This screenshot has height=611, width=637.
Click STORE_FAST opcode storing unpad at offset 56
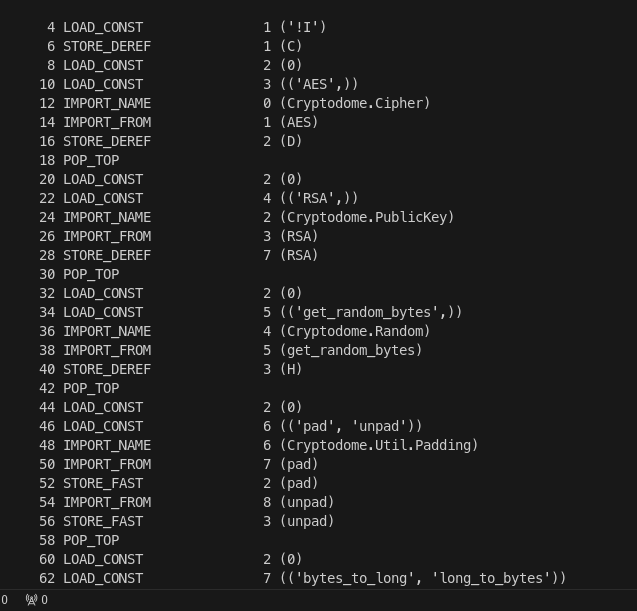pyautogui.click(x=103, y=521)
